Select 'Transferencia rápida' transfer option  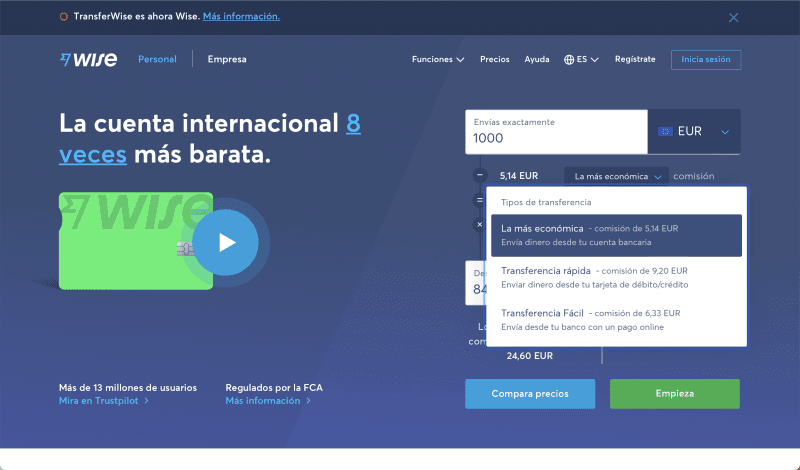click(x=616, y=278)
